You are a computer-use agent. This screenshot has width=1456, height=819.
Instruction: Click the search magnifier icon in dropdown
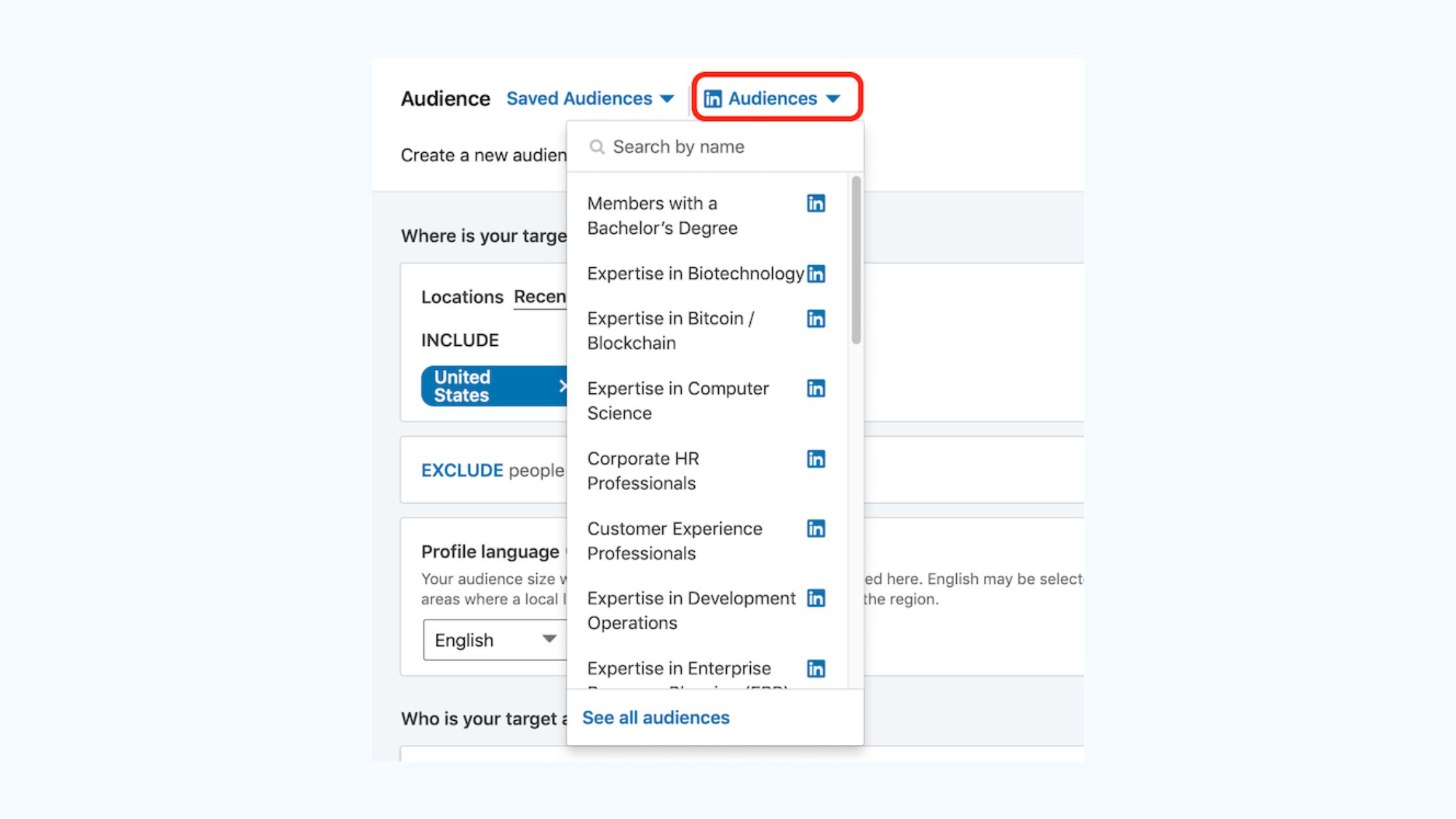pos(597,147)
